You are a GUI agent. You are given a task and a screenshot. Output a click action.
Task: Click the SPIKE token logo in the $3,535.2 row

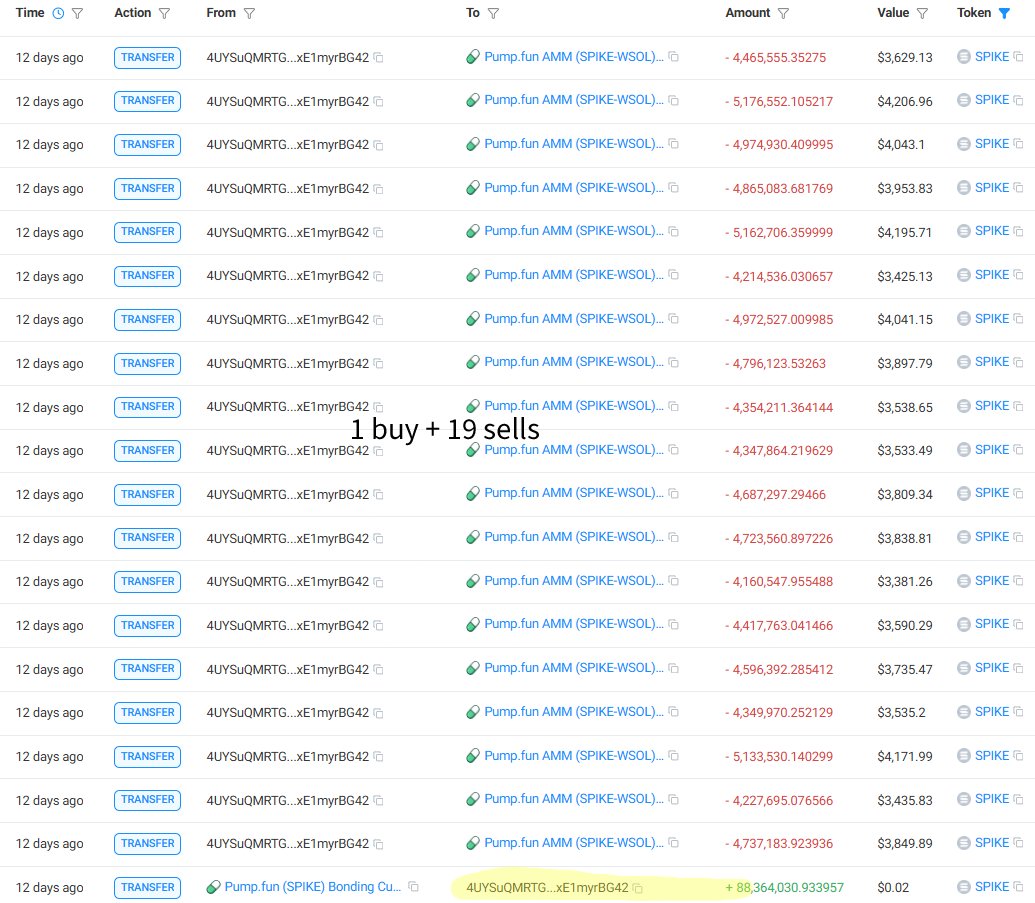pos(964,712)
